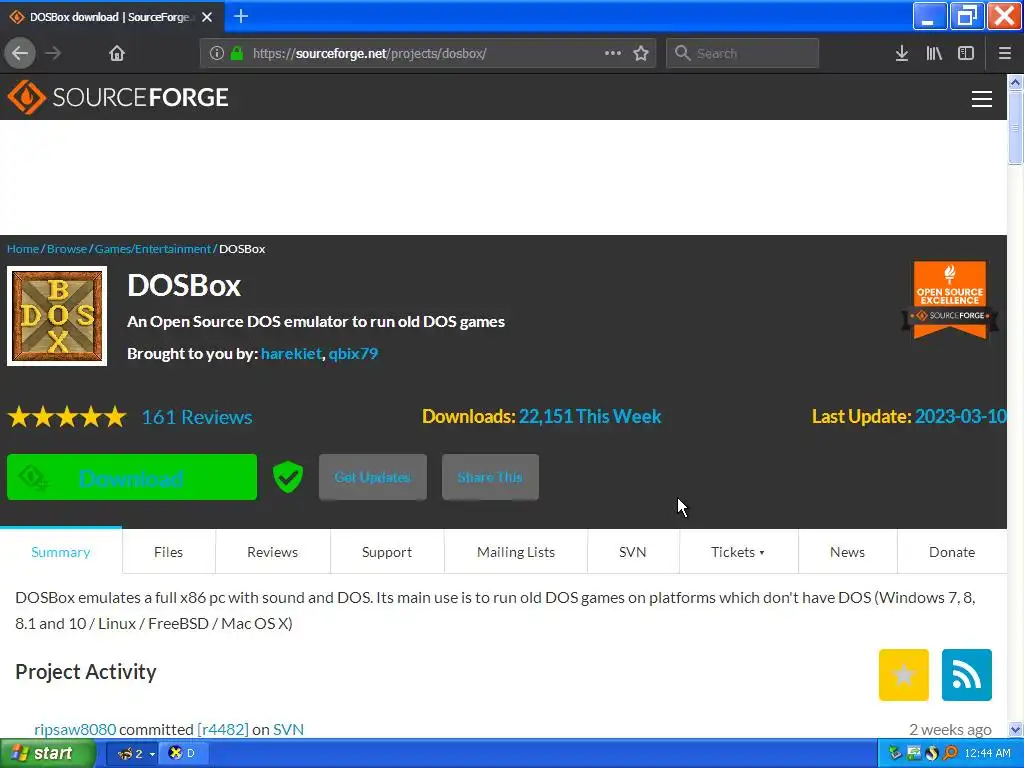Switch to the Reviews tab
This screenshot has height=768, width=1024.
click(x=272, y=552)
